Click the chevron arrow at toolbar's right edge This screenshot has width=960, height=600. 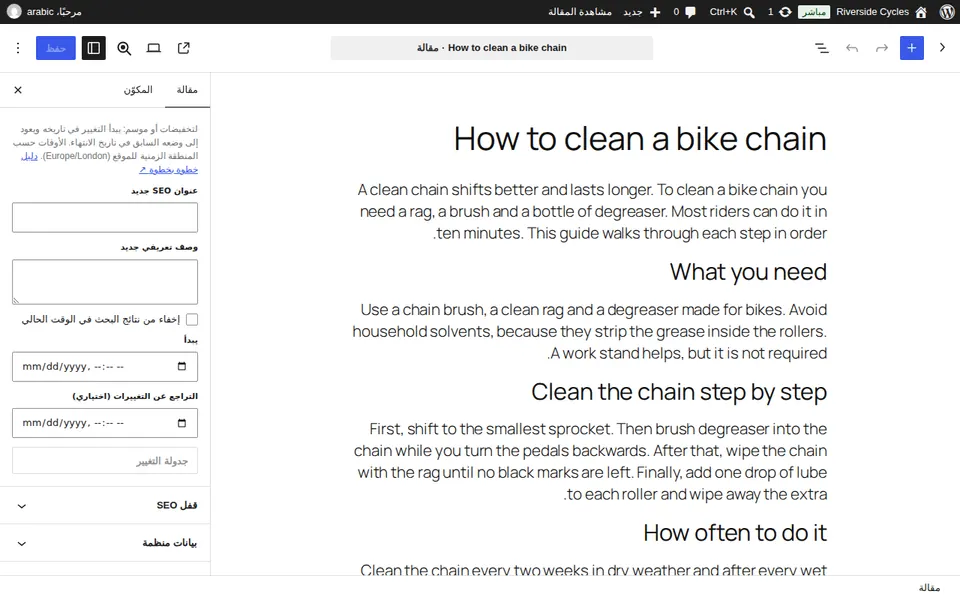click(942, 48)
